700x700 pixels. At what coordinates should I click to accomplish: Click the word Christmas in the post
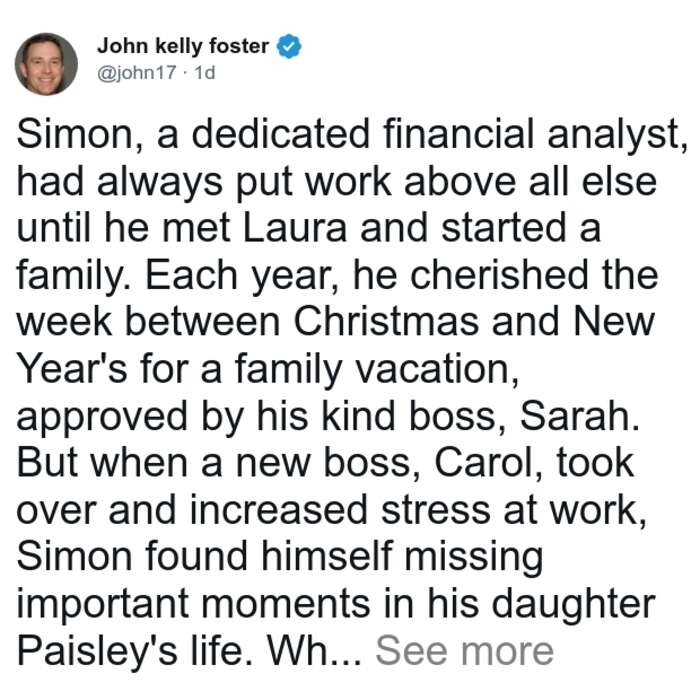click(386, 321)
